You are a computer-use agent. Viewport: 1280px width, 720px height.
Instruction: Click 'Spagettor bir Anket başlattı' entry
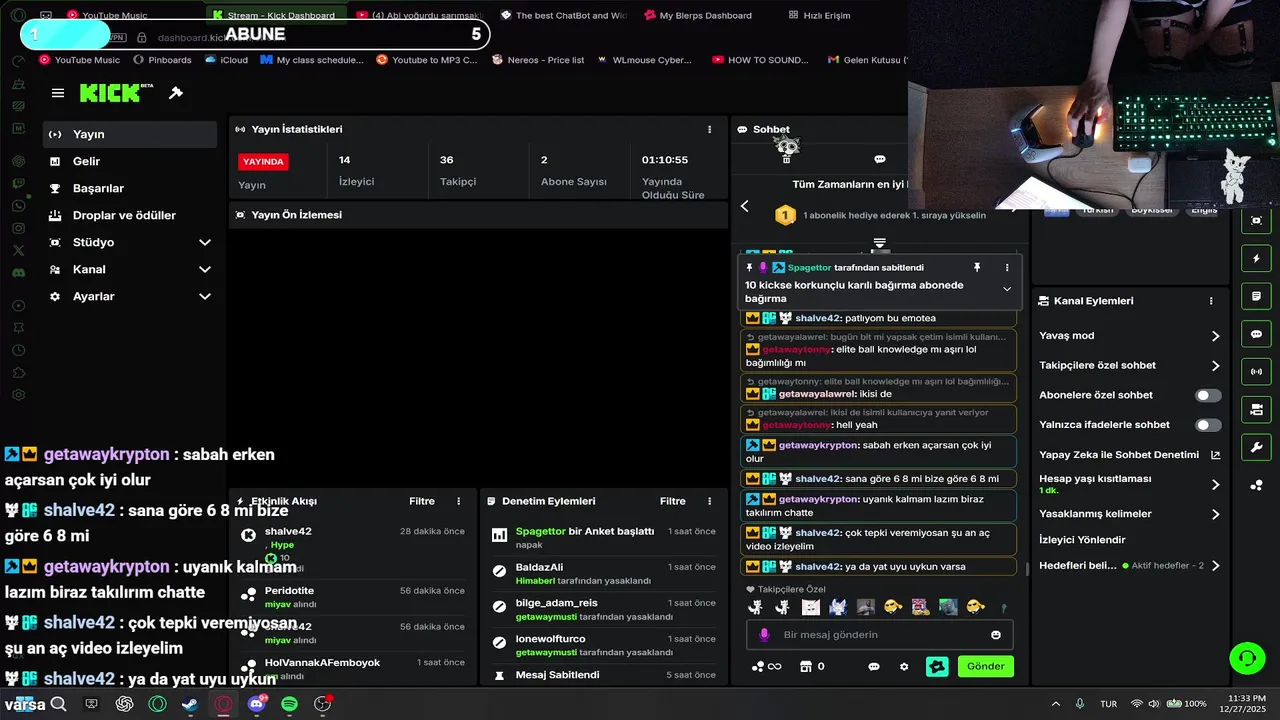(x=585, y=531)
